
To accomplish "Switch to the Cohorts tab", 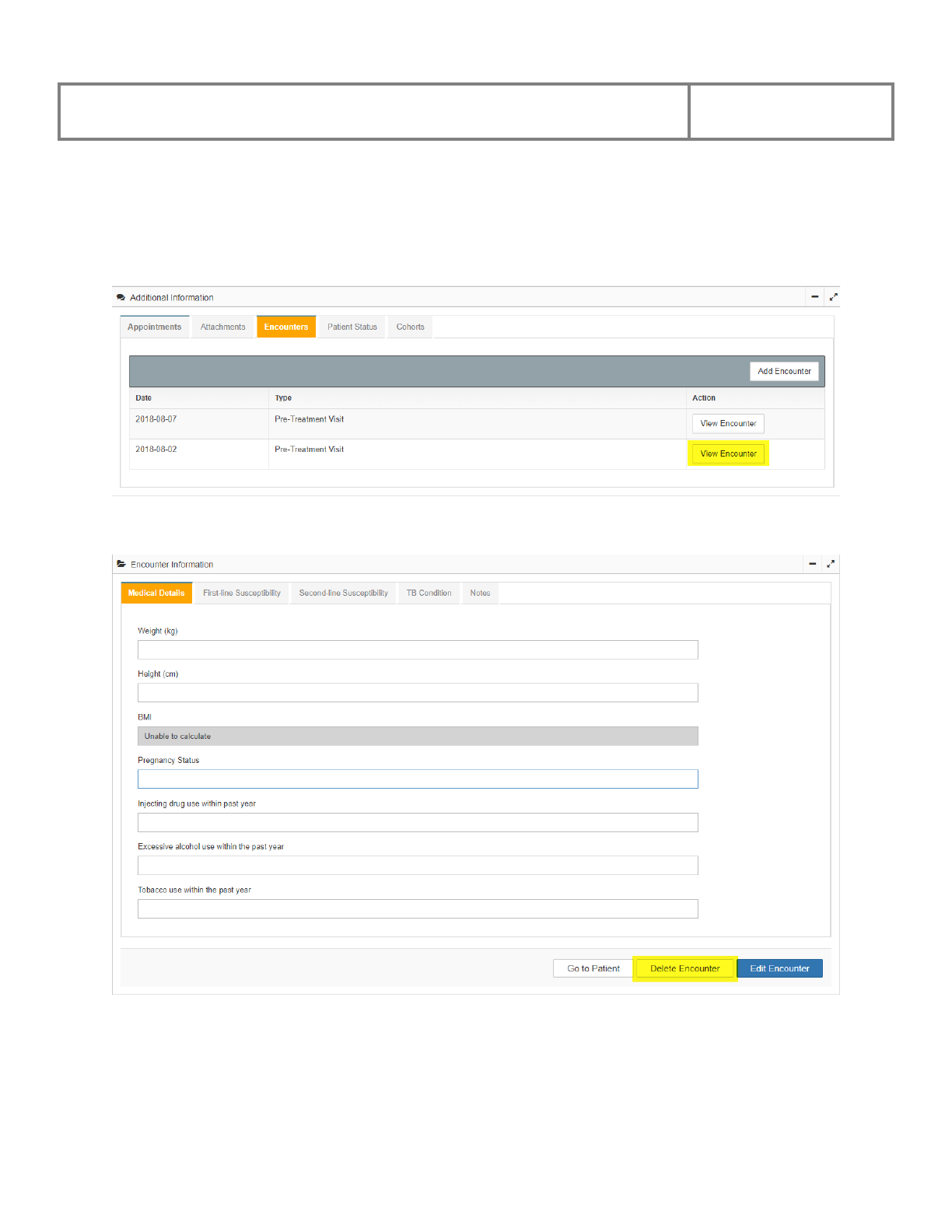I will (411, 327).
